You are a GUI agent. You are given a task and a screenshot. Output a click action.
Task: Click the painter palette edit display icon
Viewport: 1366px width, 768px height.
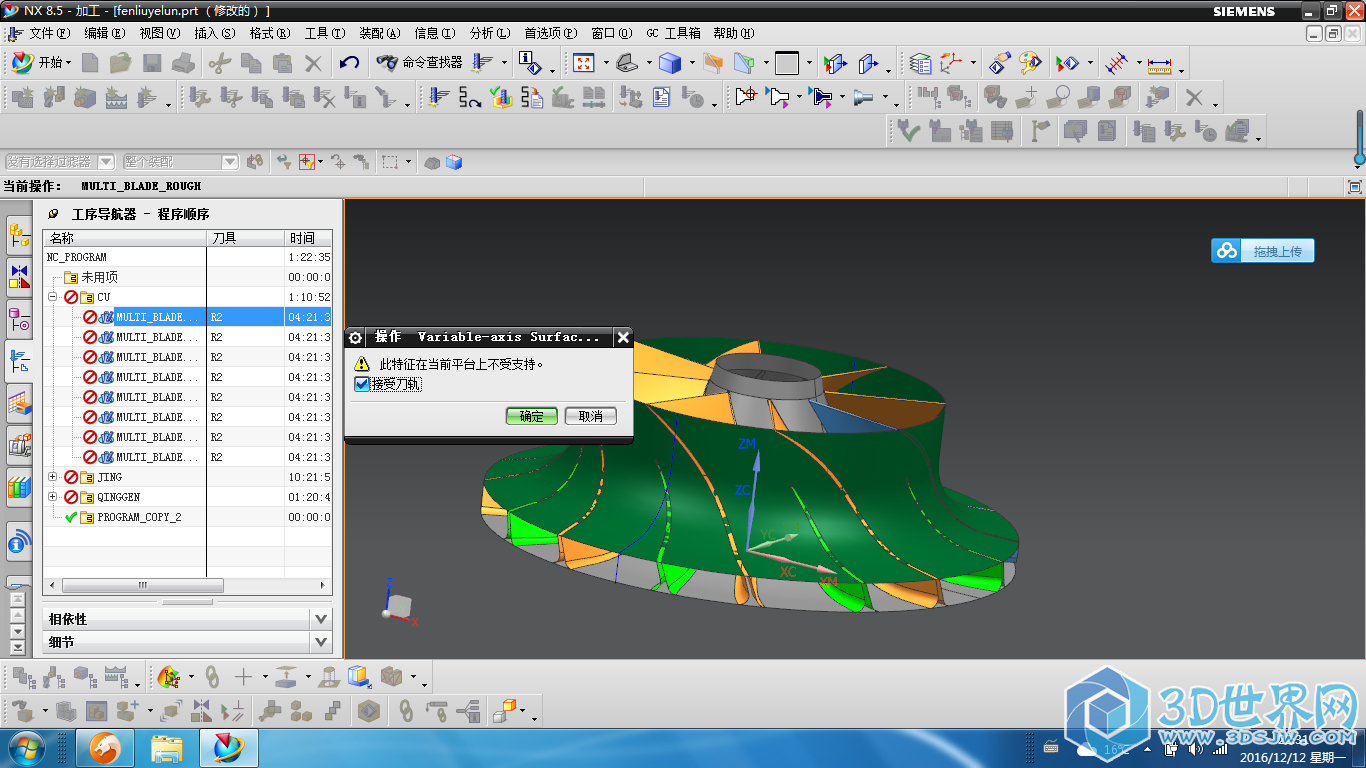click(x=1030, y=63)
